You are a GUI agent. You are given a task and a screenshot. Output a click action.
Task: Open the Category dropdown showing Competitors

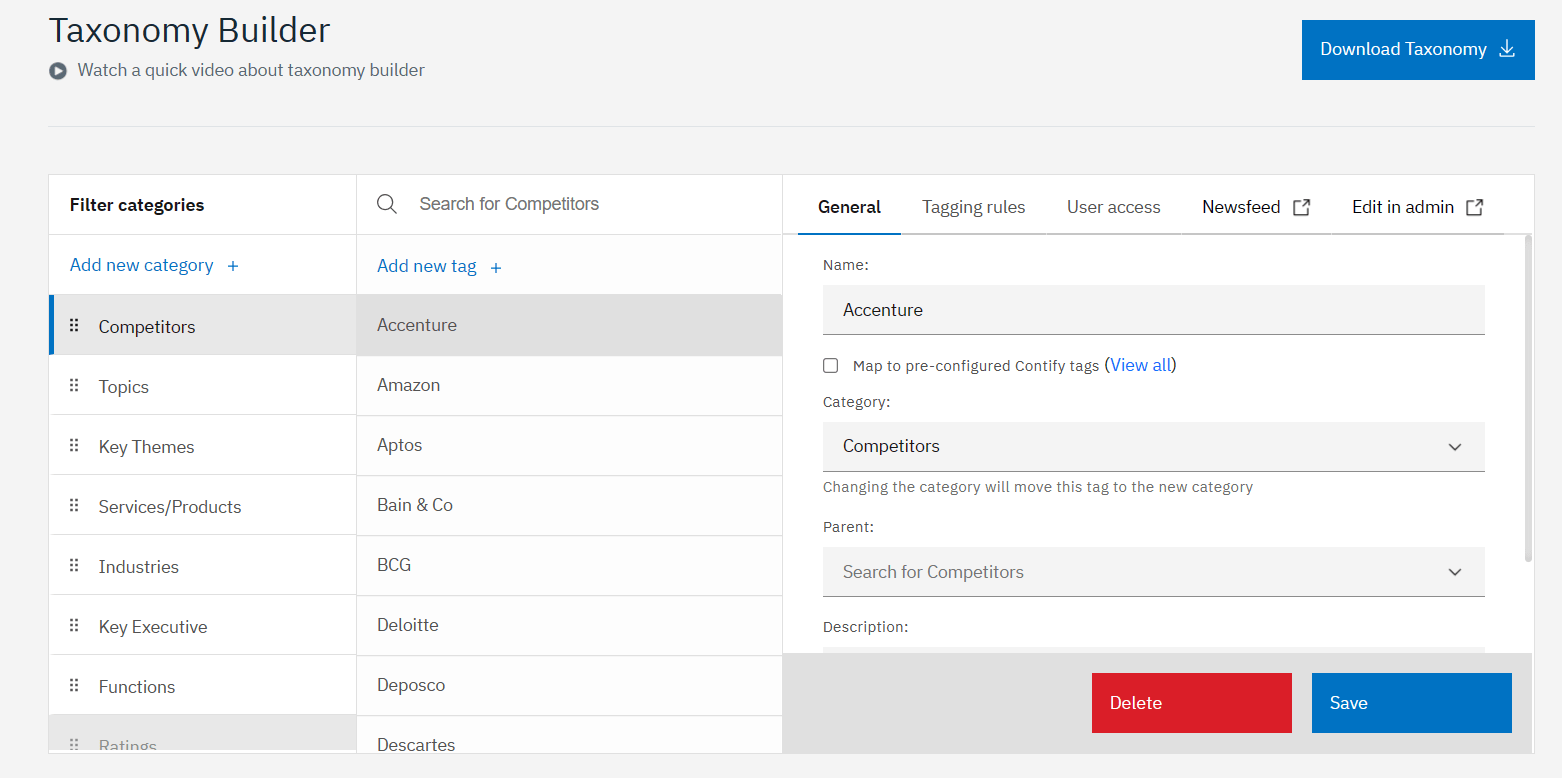[x=1153, y=446]
